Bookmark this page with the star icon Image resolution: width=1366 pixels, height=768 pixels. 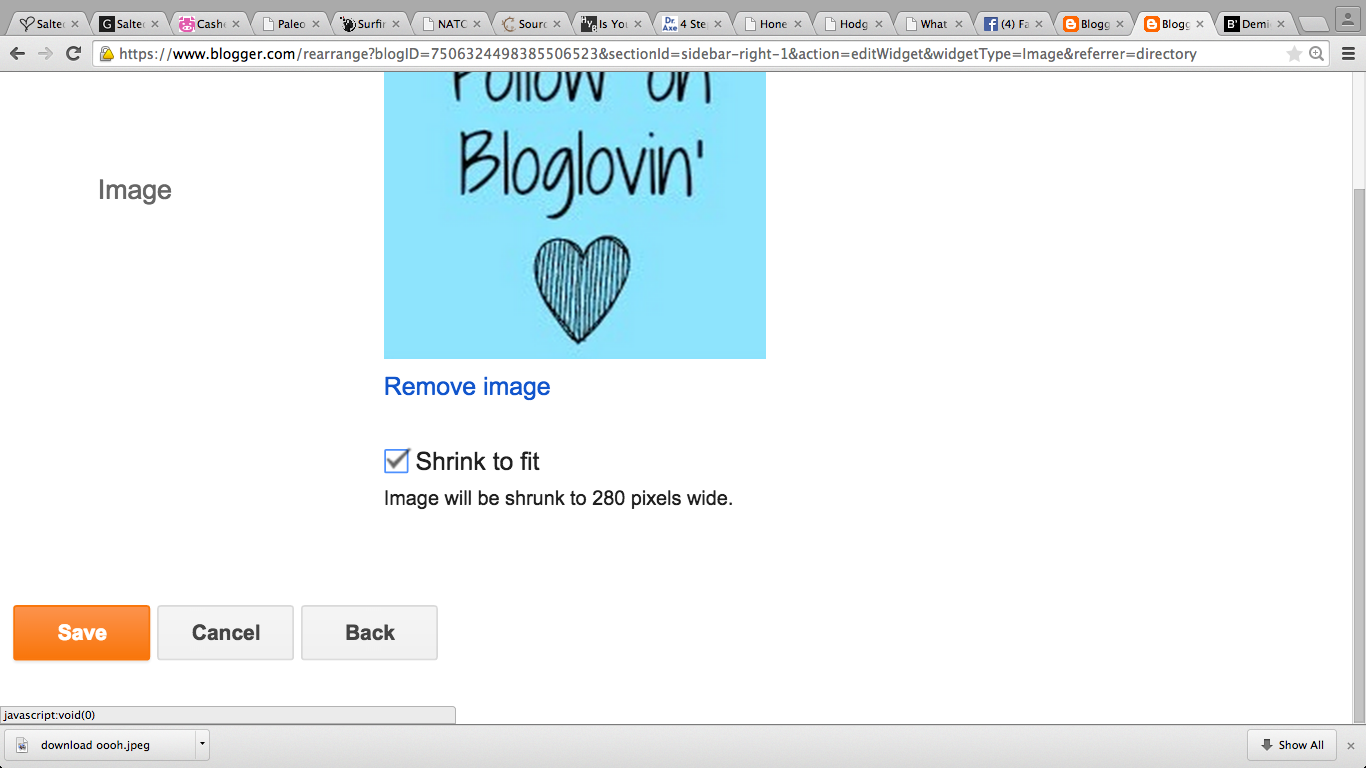pyautogui.click(x=1295, y=54)
